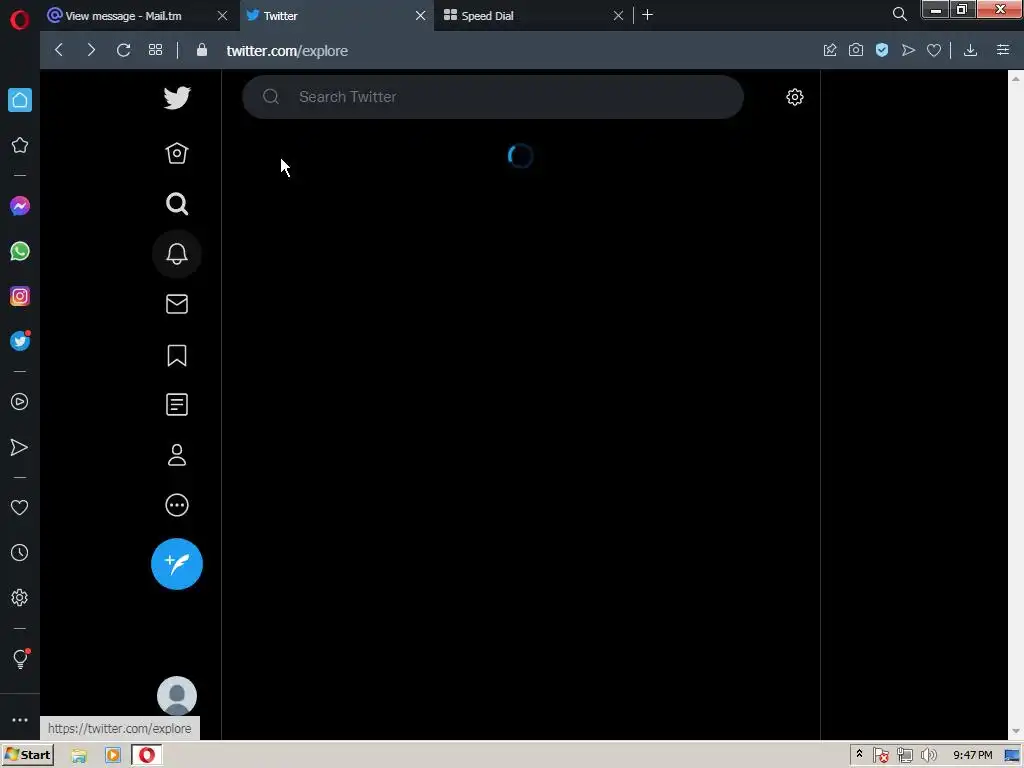Open Messenger in Opera sidebar
Image resolution: width=1024 pixels, height=768 pixels.
pyautogui.click(x=20, y=206)
